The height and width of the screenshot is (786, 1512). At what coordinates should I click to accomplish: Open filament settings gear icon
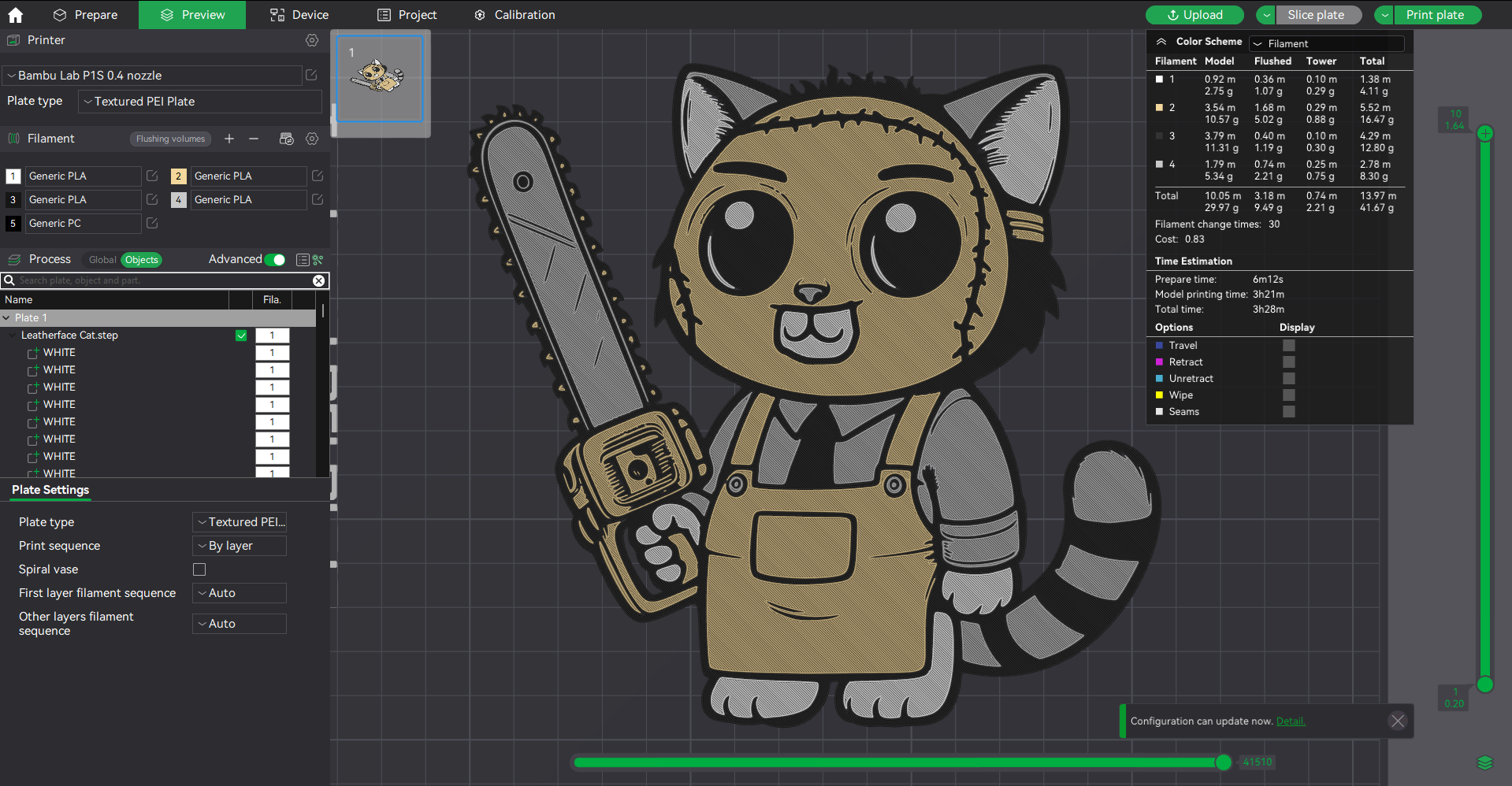[312, 139]
